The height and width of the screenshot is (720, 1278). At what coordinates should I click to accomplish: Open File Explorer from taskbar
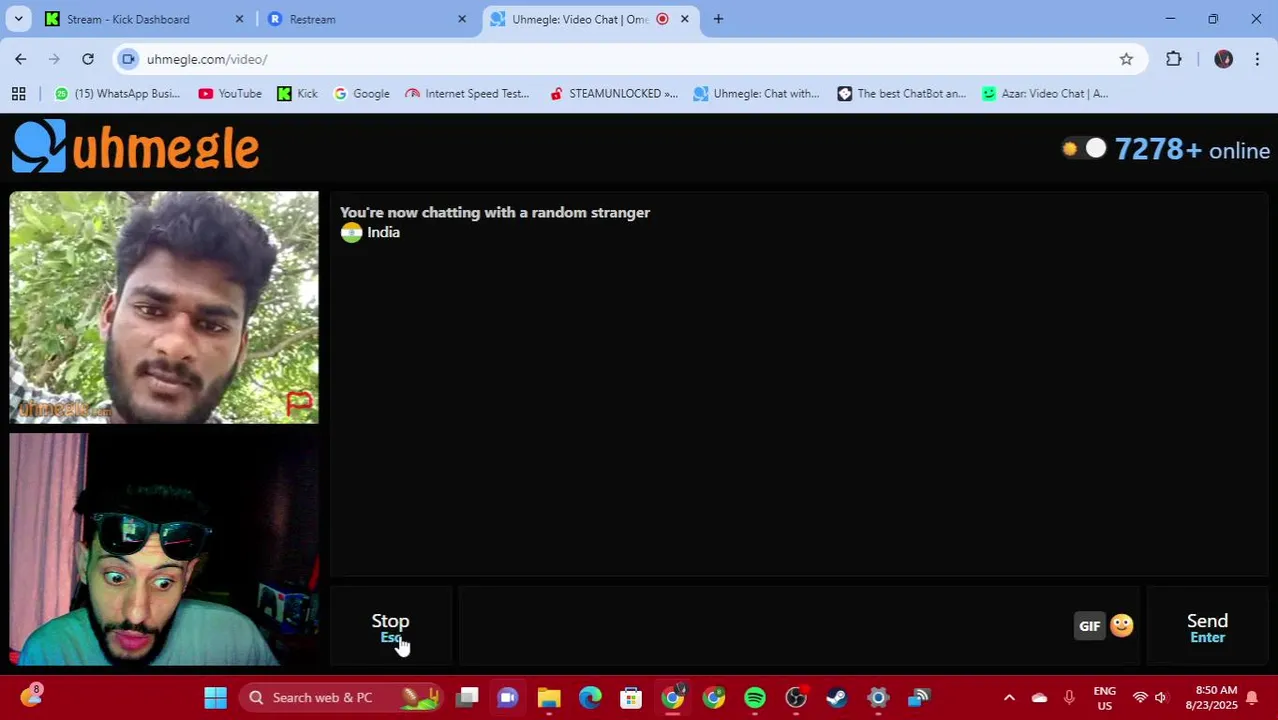pos(549,697)
